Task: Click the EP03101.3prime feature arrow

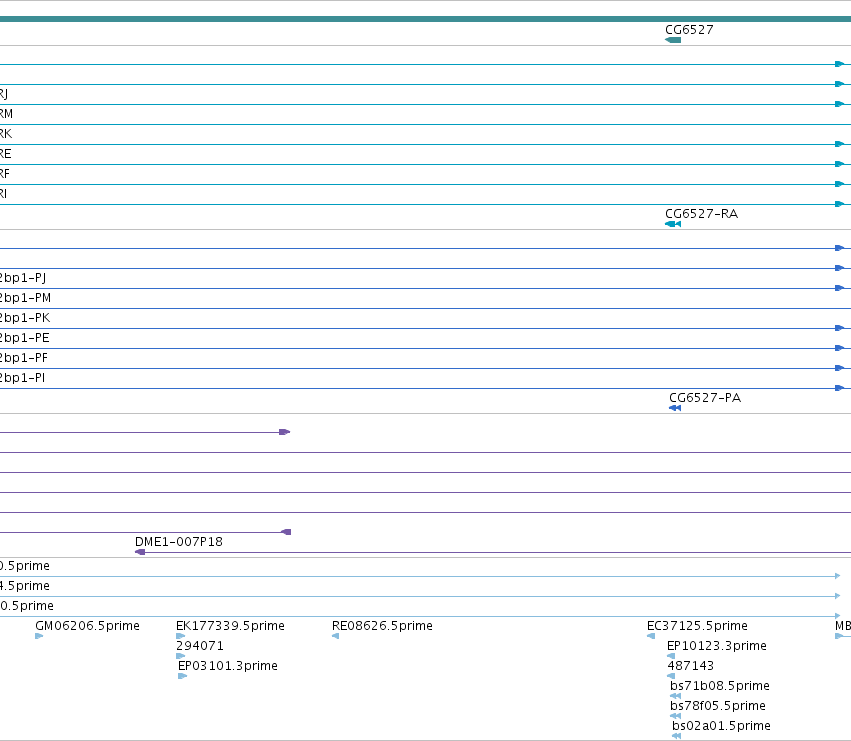Action: click(182, 676)
